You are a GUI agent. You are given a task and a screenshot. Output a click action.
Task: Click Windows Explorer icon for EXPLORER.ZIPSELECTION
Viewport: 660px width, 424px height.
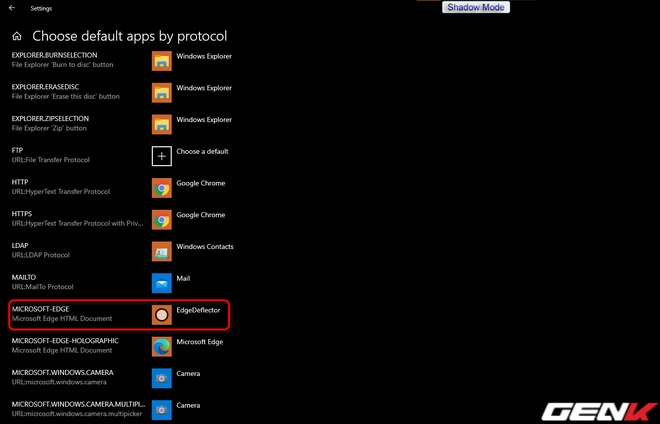[162, 125]
